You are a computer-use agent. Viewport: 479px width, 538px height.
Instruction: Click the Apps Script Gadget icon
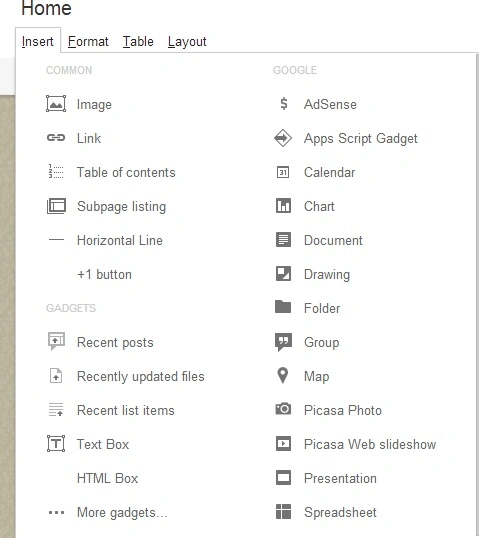point(283,138)
